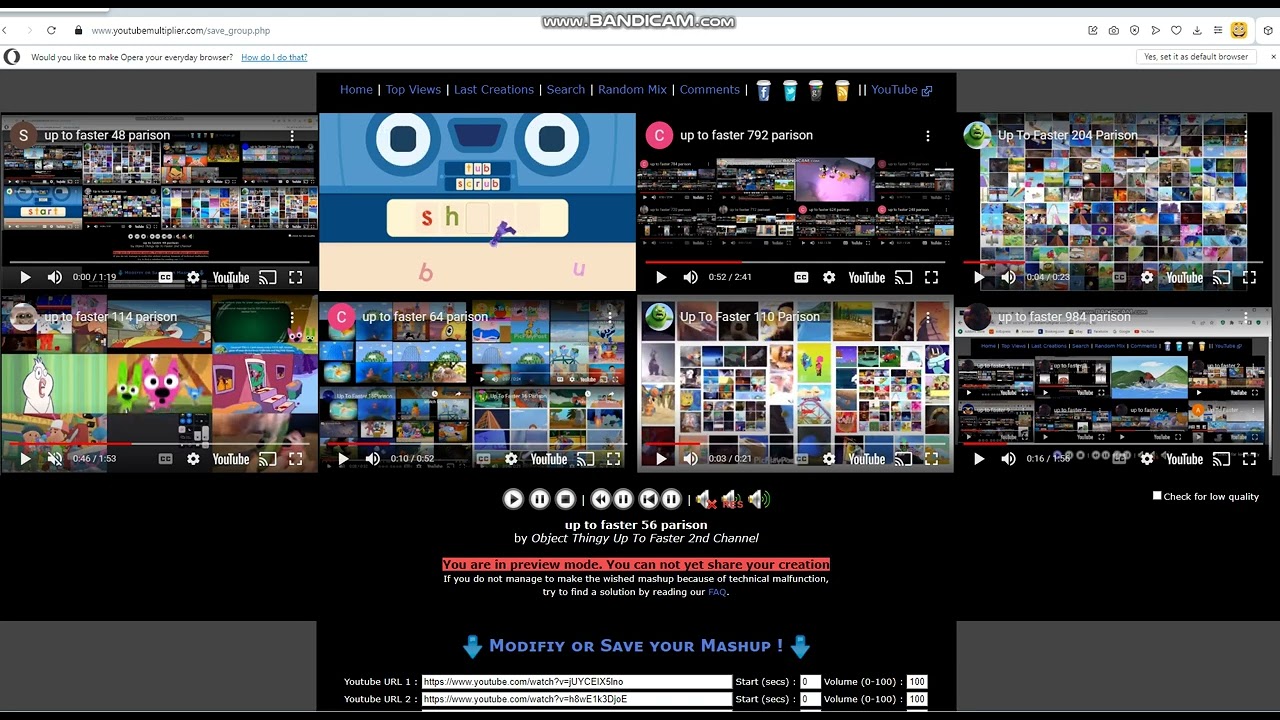Open Opera downloads icon
This screenshot has height=720, width=1280.
click(x=1197, y=30)
